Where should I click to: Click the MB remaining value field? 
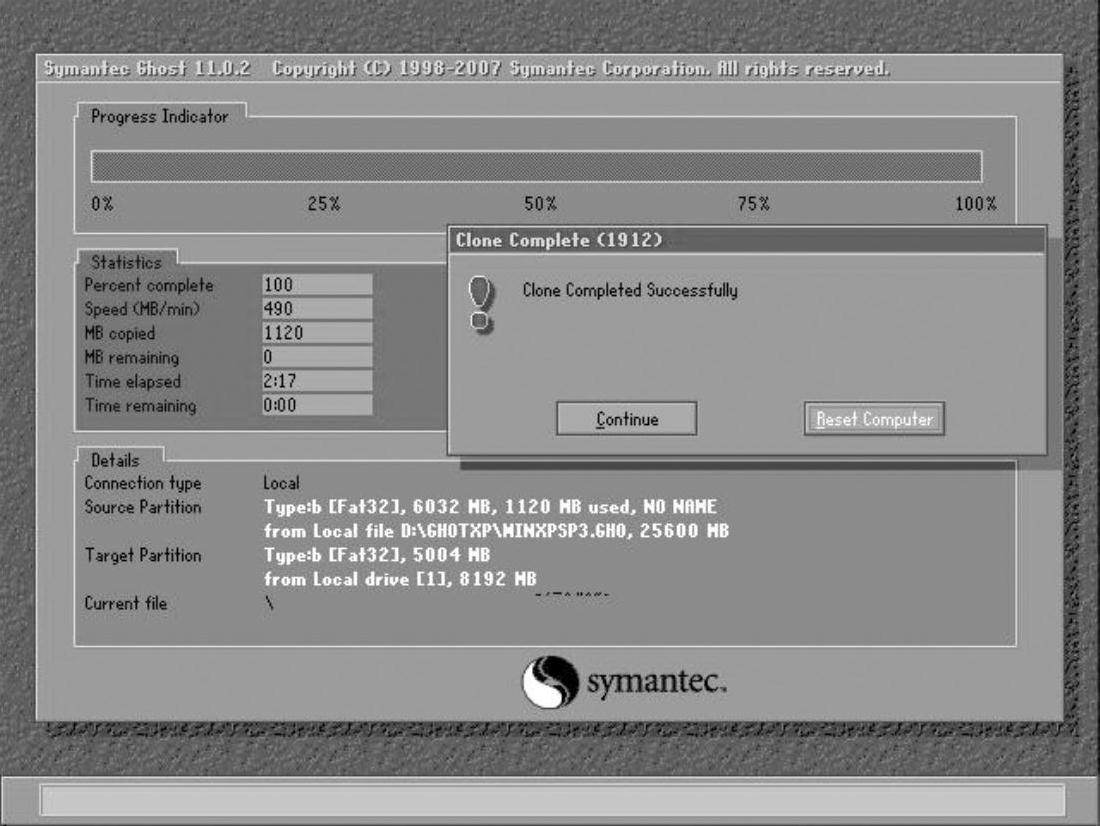pyautogui.click(x=317, y=357)
